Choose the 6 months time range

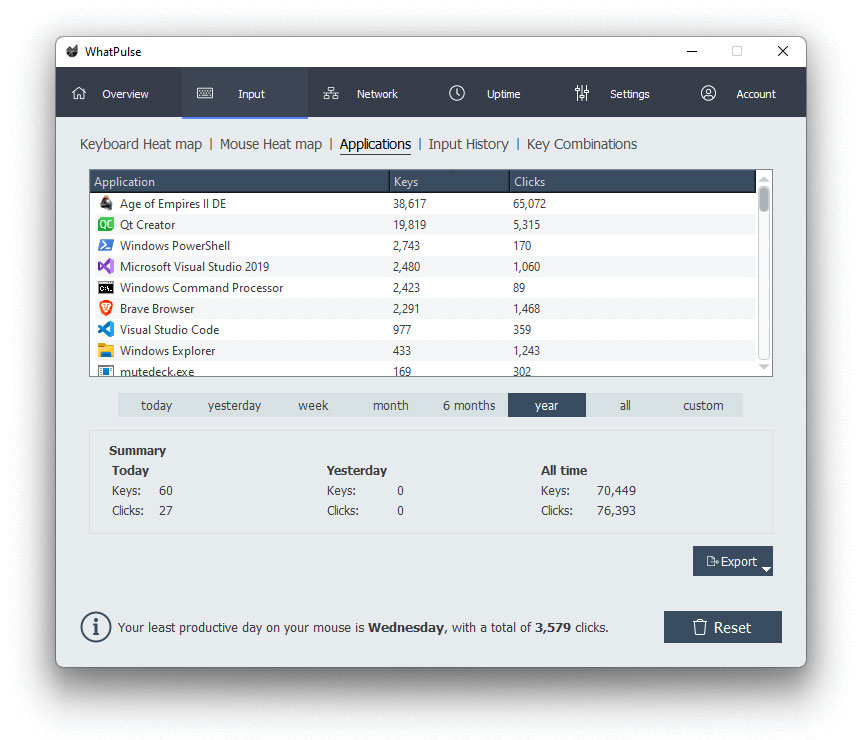(469, 405)
